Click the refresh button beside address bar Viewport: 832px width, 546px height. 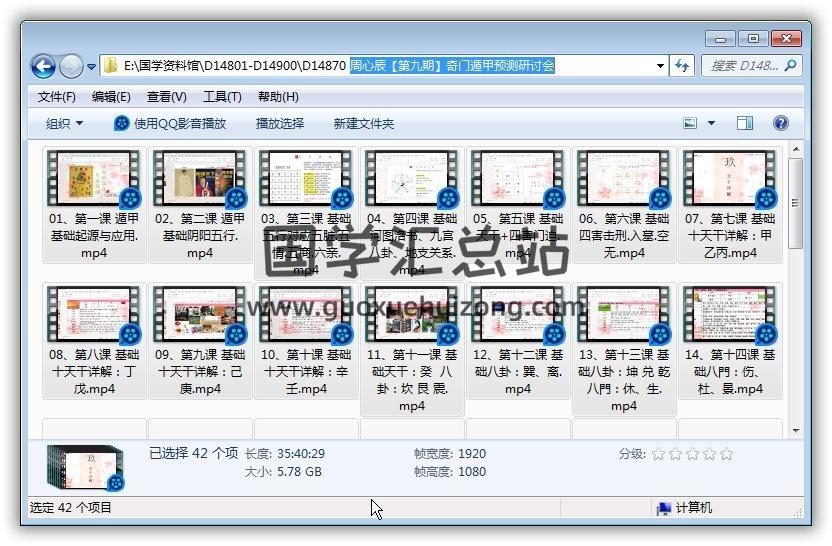tap(683, 66)
